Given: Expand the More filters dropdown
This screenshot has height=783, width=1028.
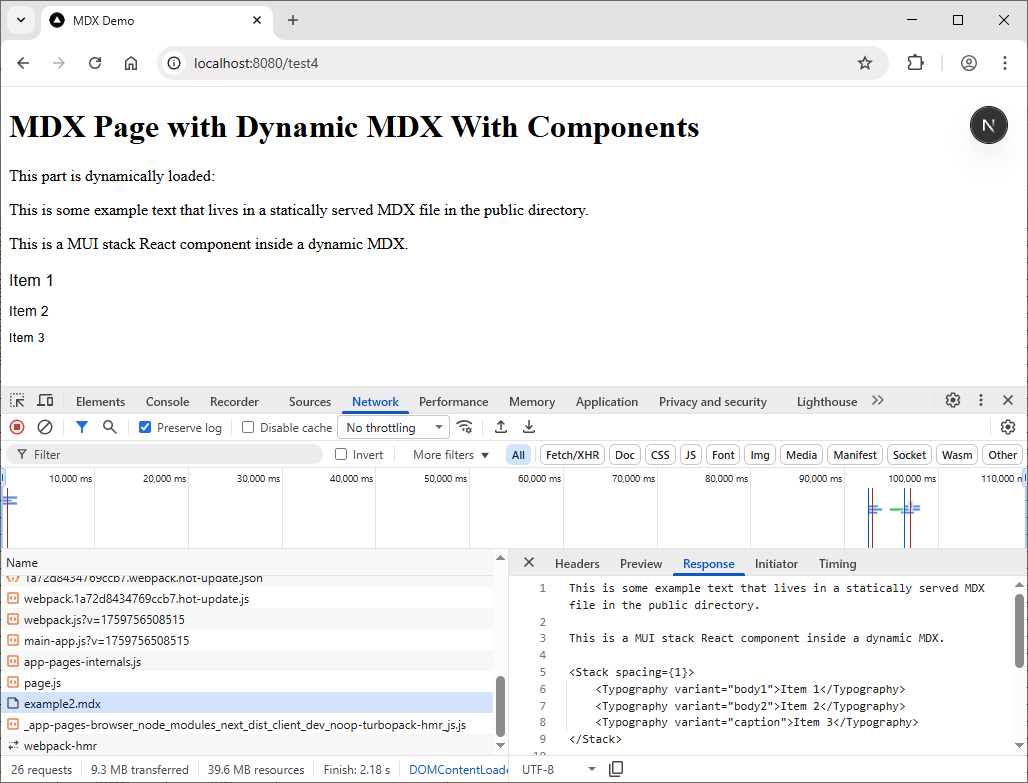Looking at the screenshot, I should (x=451, y=455).
